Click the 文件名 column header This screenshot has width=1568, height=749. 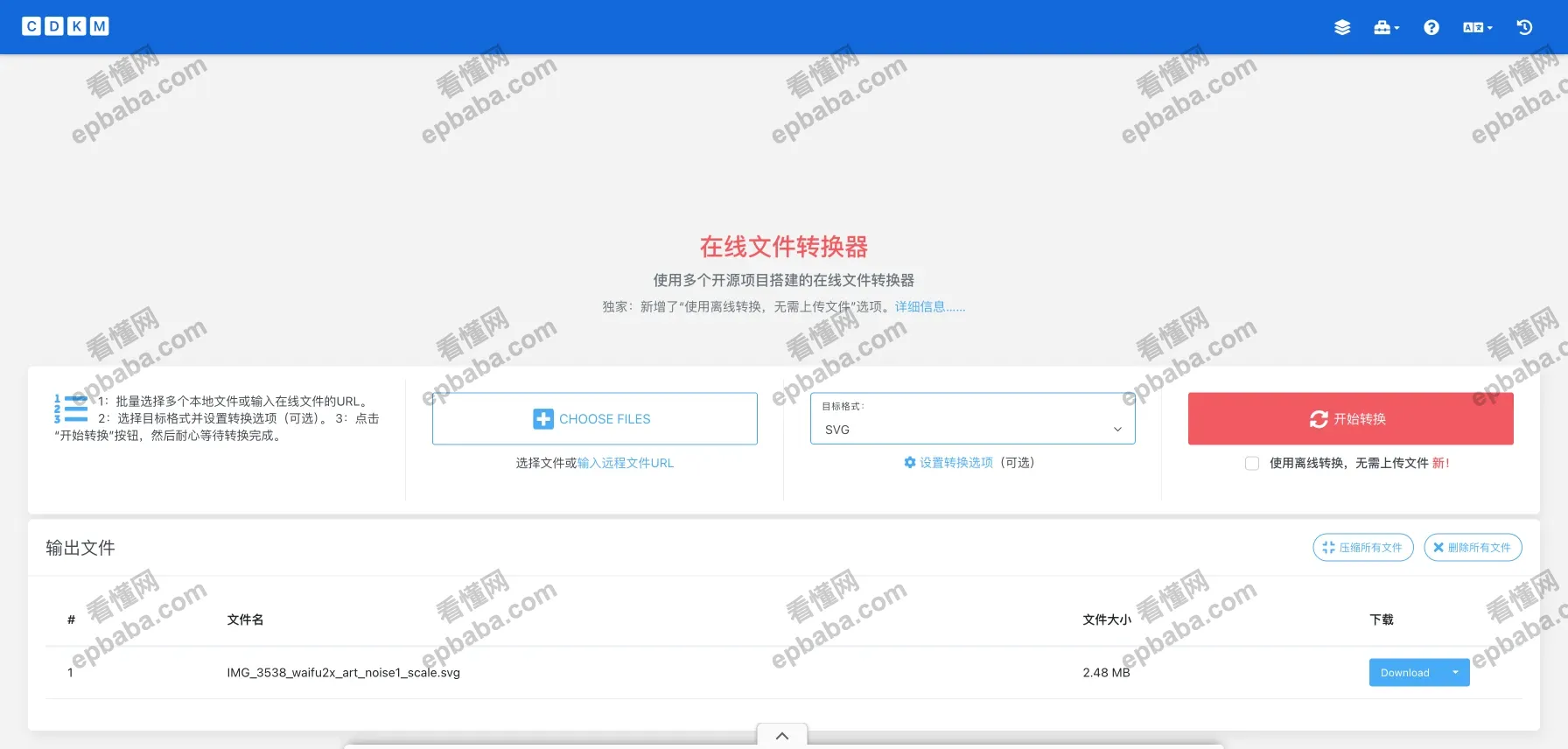coord(245,619)
